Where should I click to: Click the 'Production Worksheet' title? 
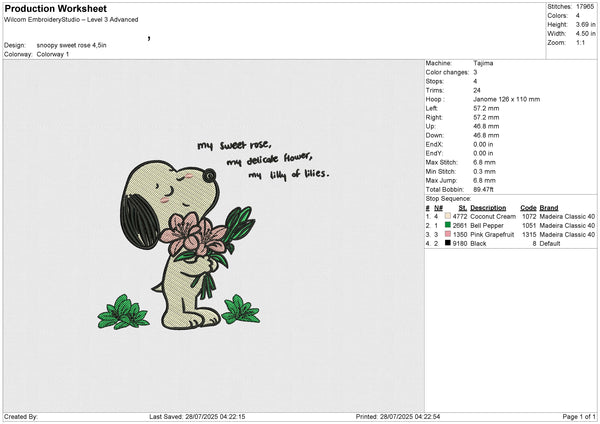[55, 8]
